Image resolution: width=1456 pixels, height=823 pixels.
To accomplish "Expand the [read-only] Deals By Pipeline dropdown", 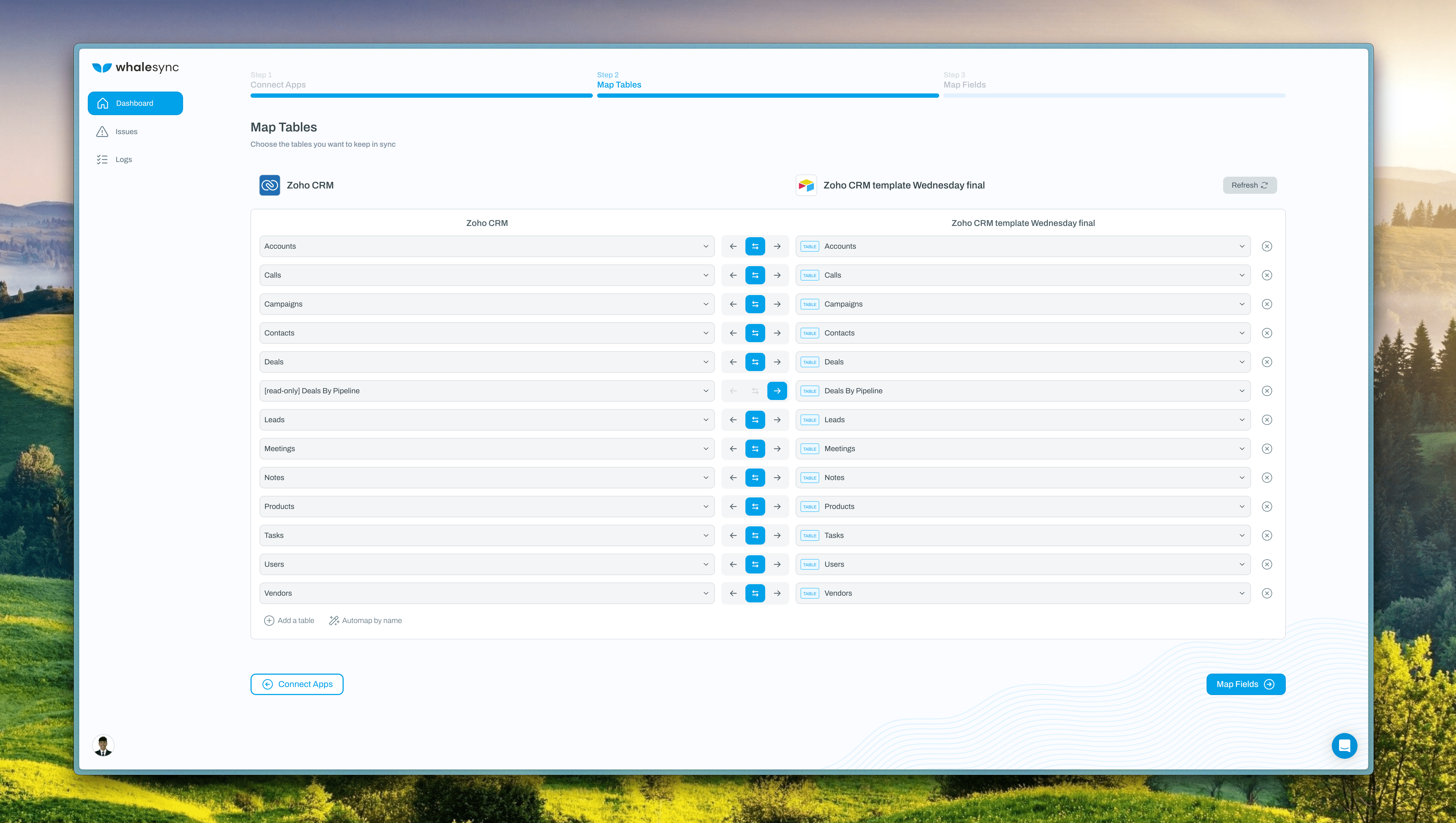I will pos(487,391).
